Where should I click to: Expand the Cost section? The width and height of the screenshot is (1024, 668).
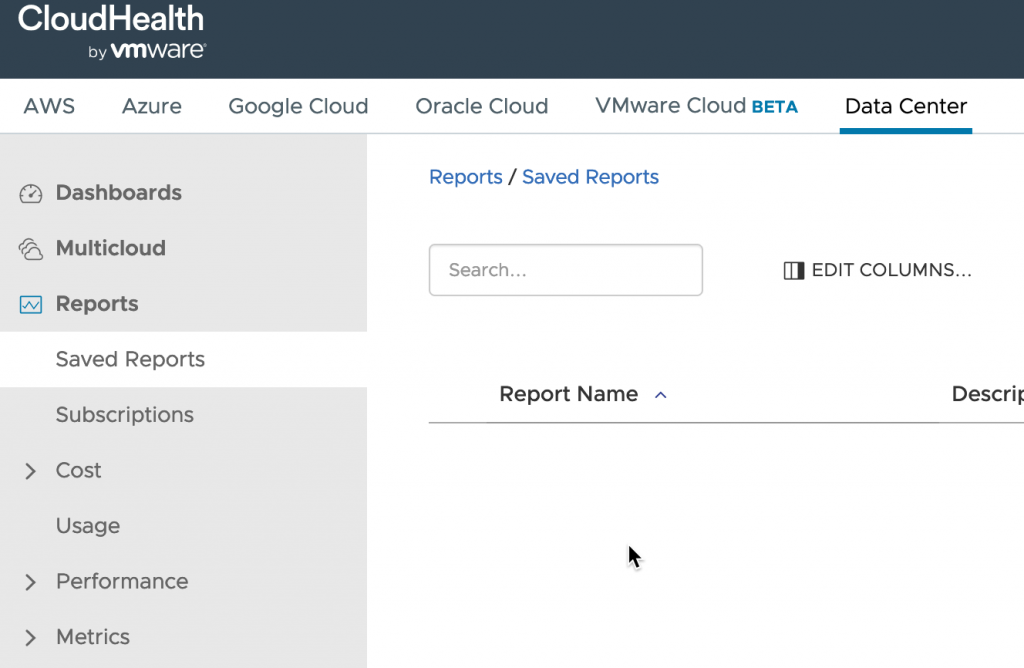coord(30,471)
